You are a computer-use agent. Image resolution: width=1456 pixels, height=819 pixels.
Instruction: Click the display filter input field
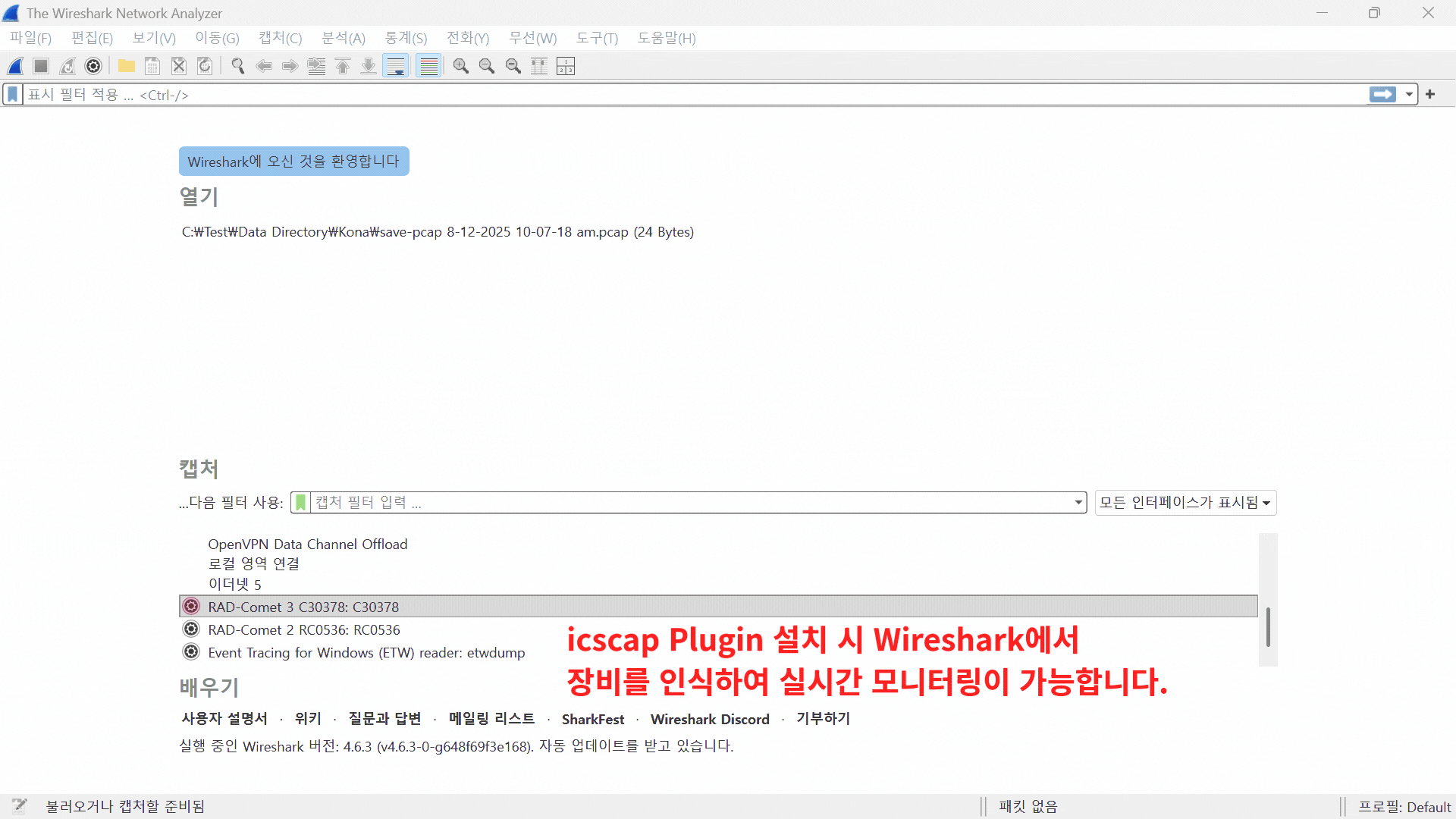coord(682,95)
